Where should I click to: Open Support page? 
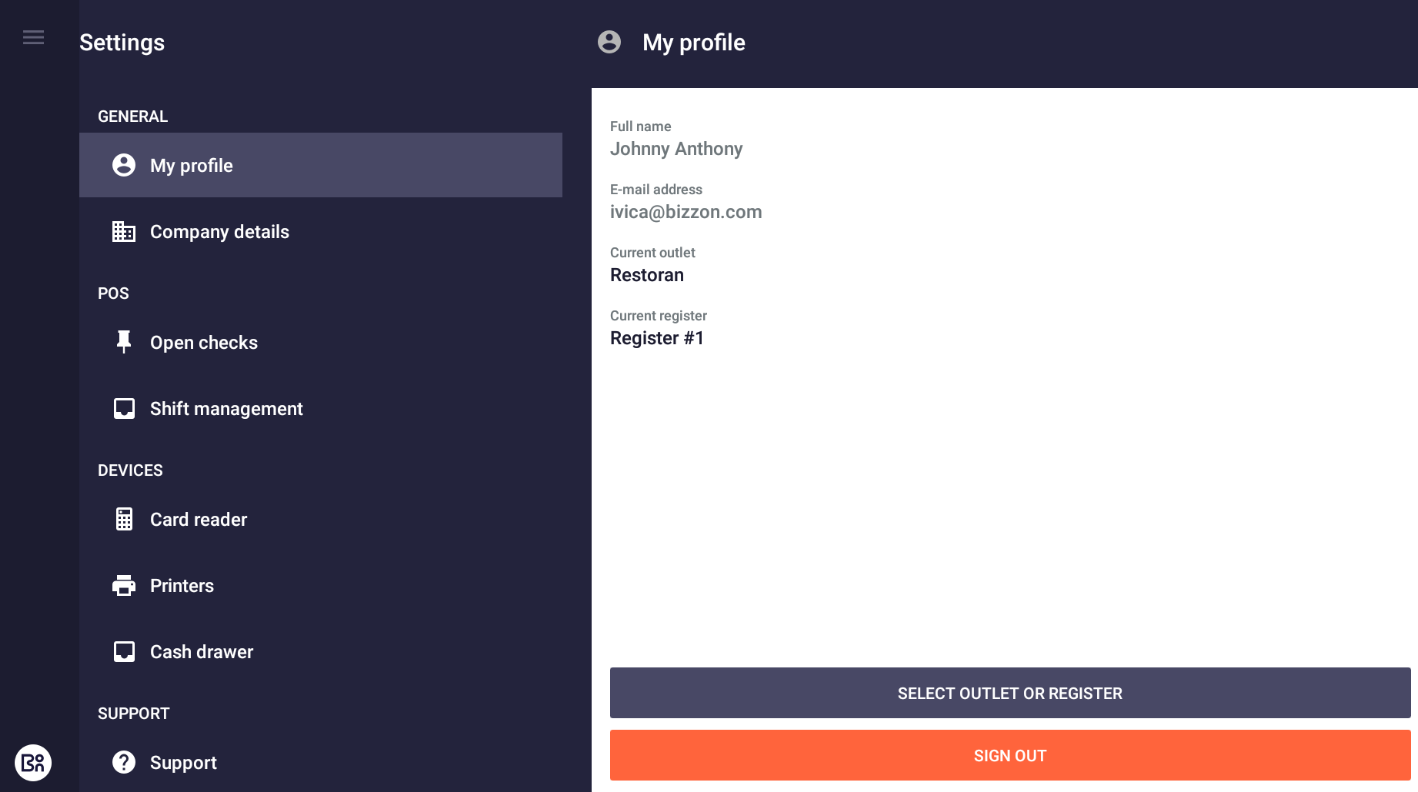click(x=320, y=762)
